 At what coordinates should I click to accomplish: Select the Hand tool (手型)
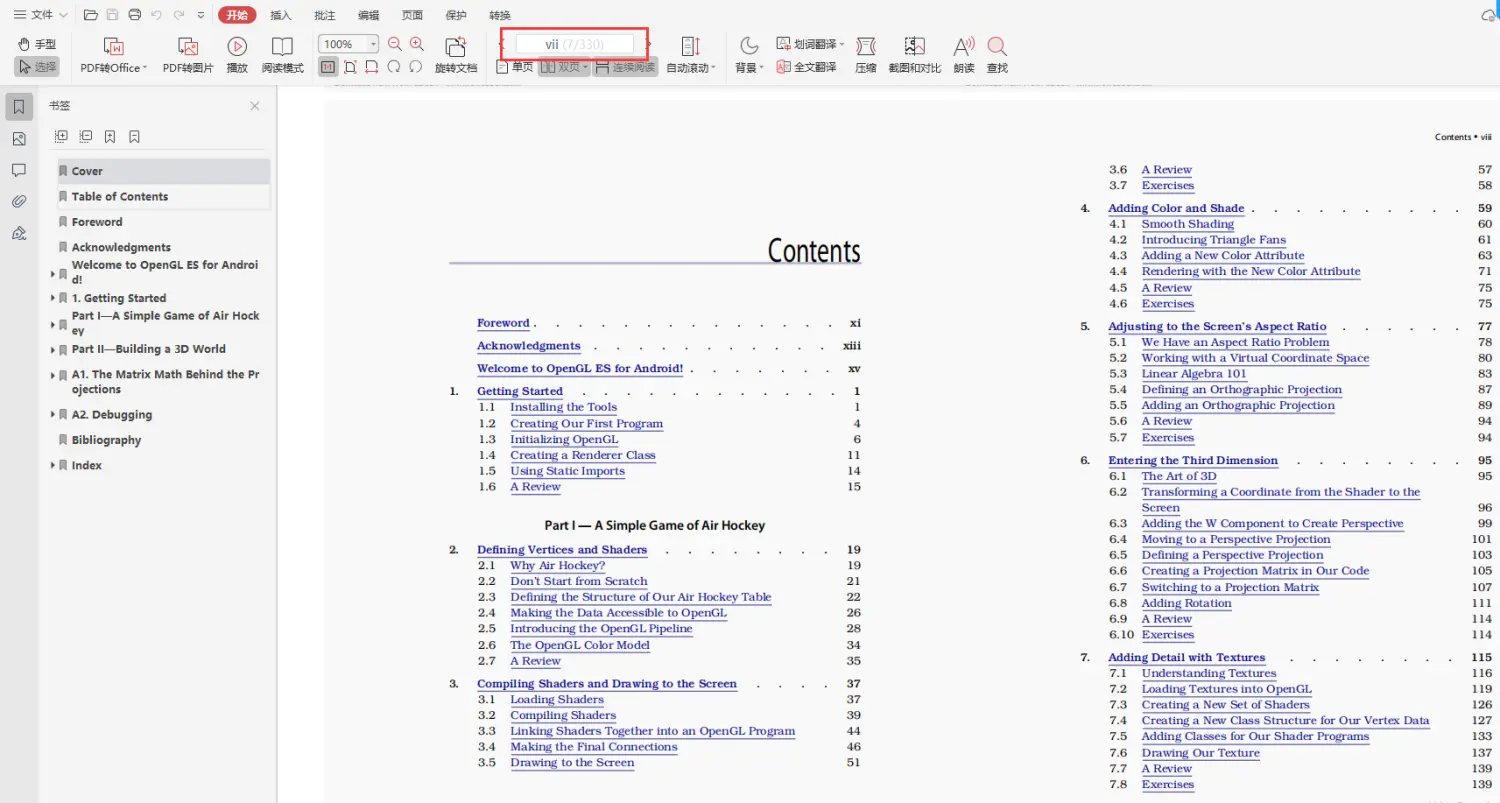(x=38, y=44)
